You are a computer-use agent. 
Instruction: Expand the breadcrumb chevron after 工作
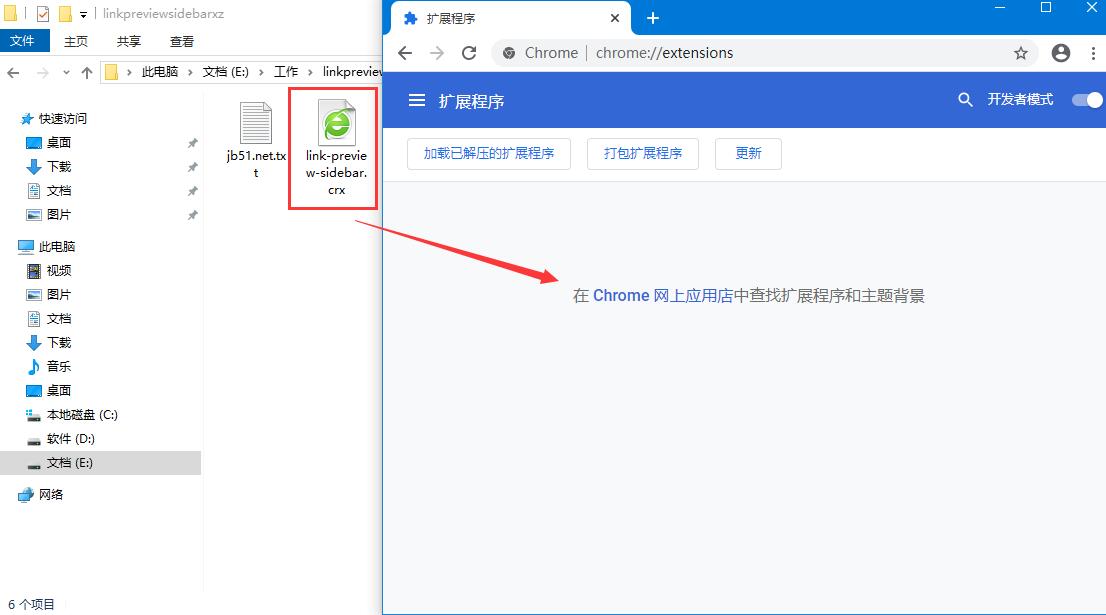coord(310,72)
